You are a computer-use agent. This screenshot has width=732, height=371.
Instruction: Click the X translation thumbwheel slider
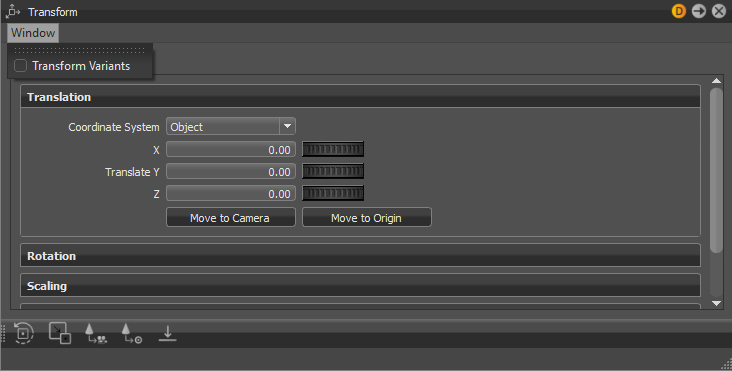click(x=333, y=149)
